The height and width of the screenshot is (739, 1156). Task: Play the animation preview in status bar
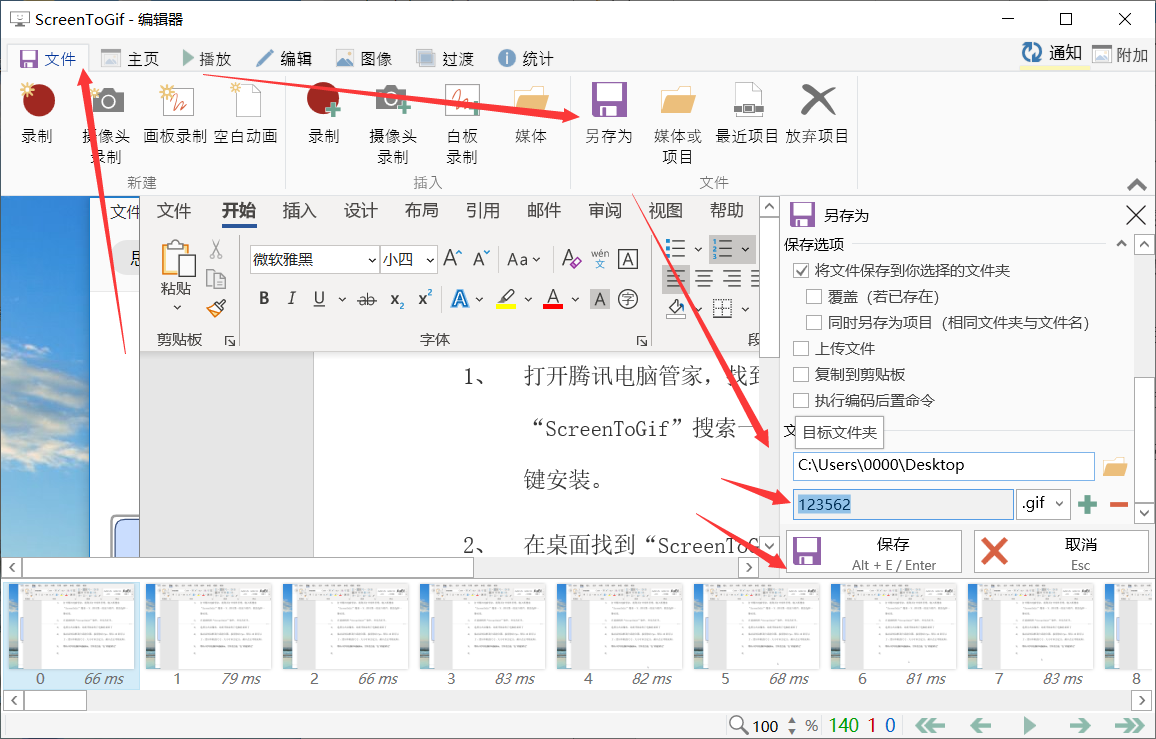click(x=1029, y=726)
